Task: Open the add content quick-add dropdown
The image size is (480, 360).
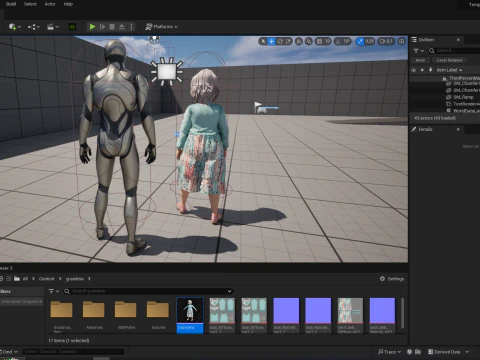Action: [15, 27]
